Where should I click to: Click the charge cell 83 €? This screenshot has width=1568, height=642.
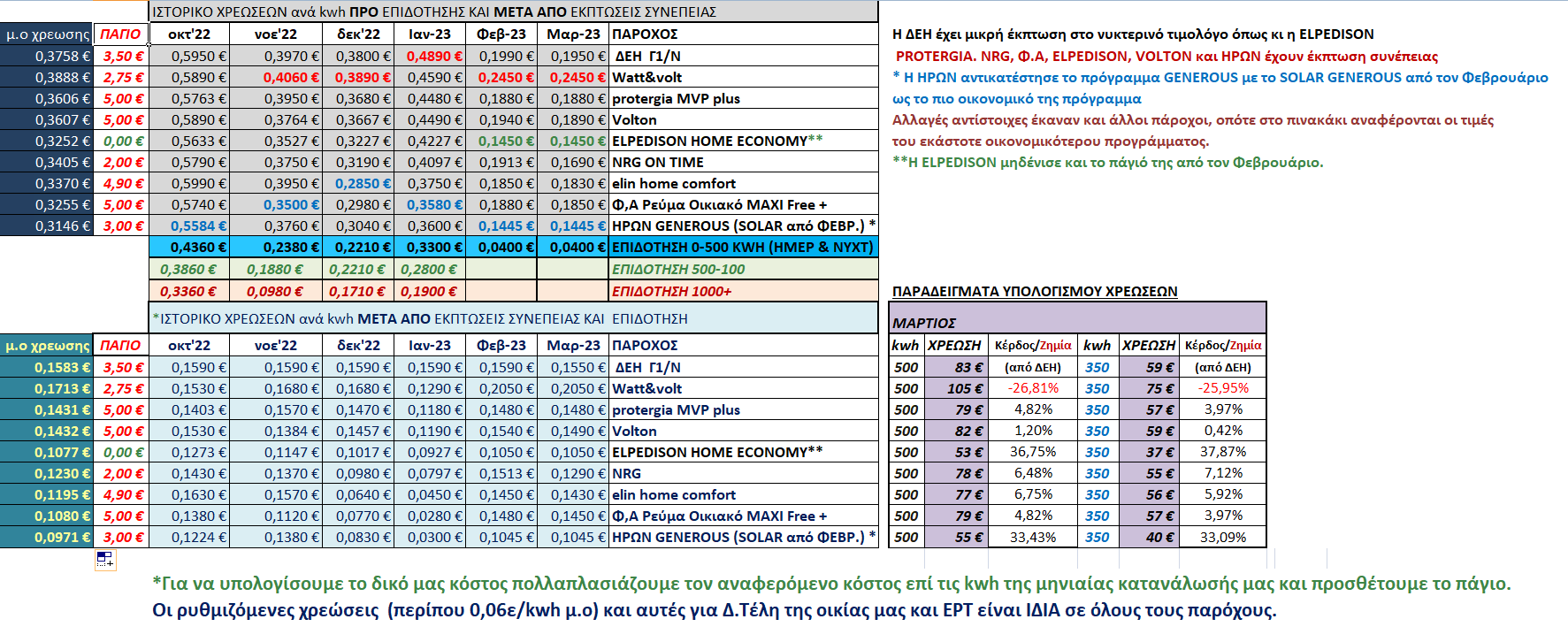(956, 367)
